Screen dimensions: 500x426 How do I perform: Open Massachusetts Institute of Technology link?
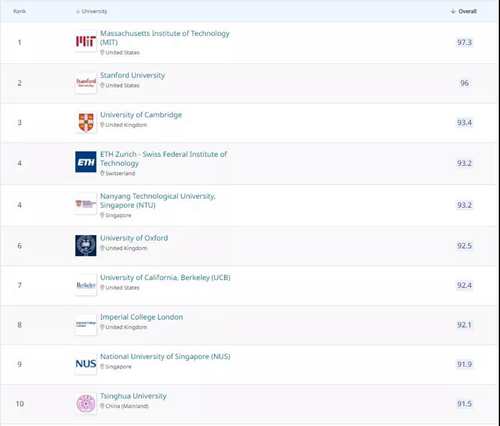pyautogui.click(x=165, y=38)
